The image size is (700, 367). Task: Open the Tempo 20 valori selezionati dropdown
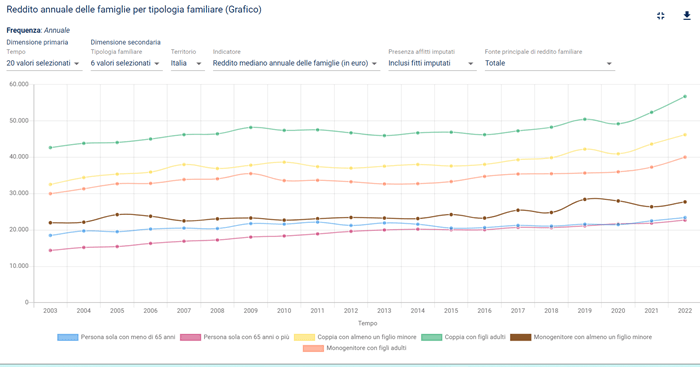pos(44,63)
